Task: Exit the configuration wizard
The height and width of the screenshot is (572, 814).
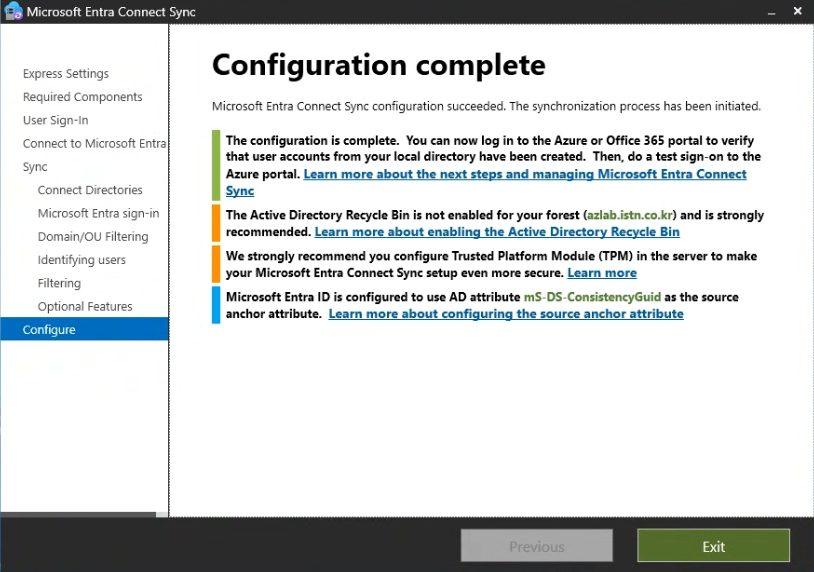Action: [x=713, y=546]
